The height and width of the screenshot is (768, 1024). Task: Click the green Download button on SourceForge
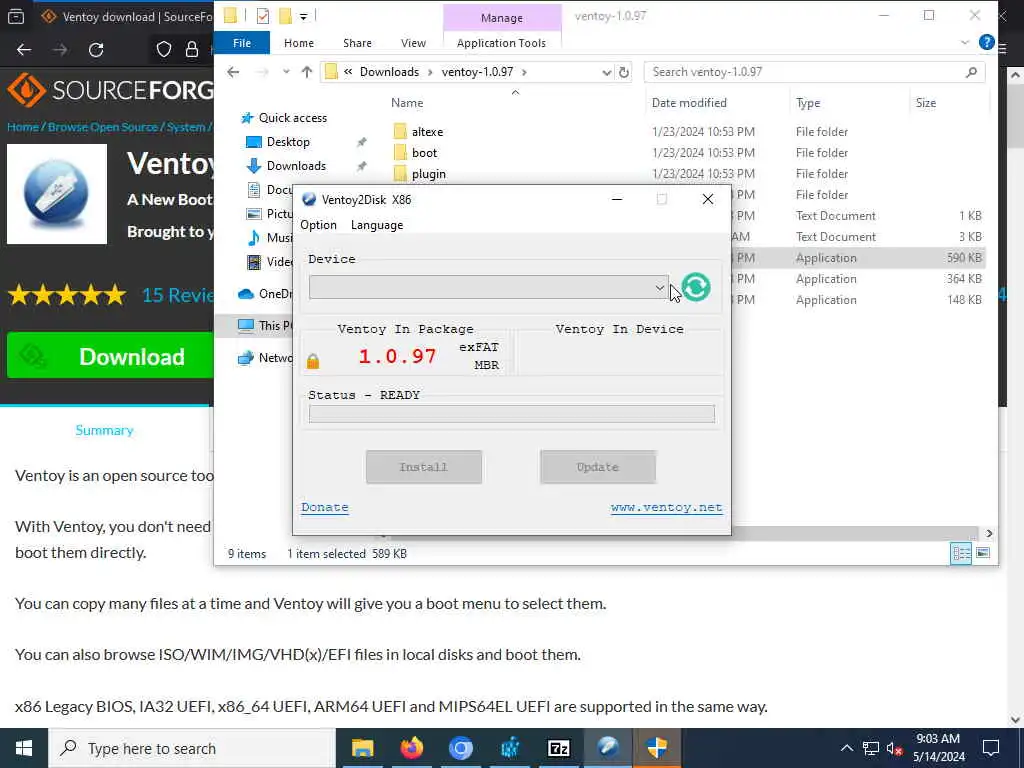click(110, 356)
